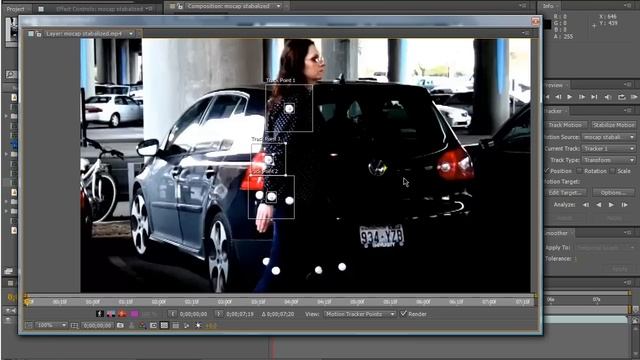This screenshot has height=360, width=640.
Task: Toggle loop option in Preview panel
Action: coord(622,97)
